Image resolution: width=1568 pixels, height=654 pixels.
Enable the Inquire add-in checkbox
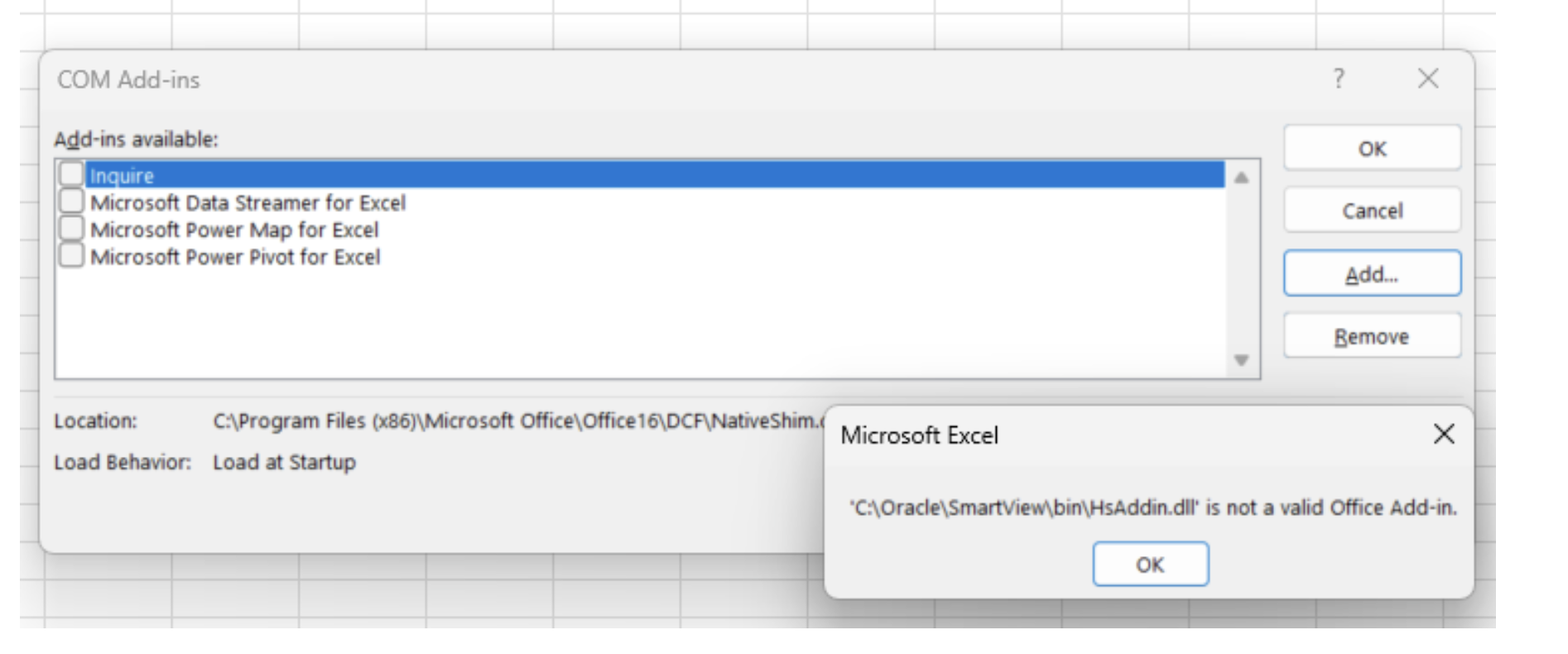coord(71,175)
